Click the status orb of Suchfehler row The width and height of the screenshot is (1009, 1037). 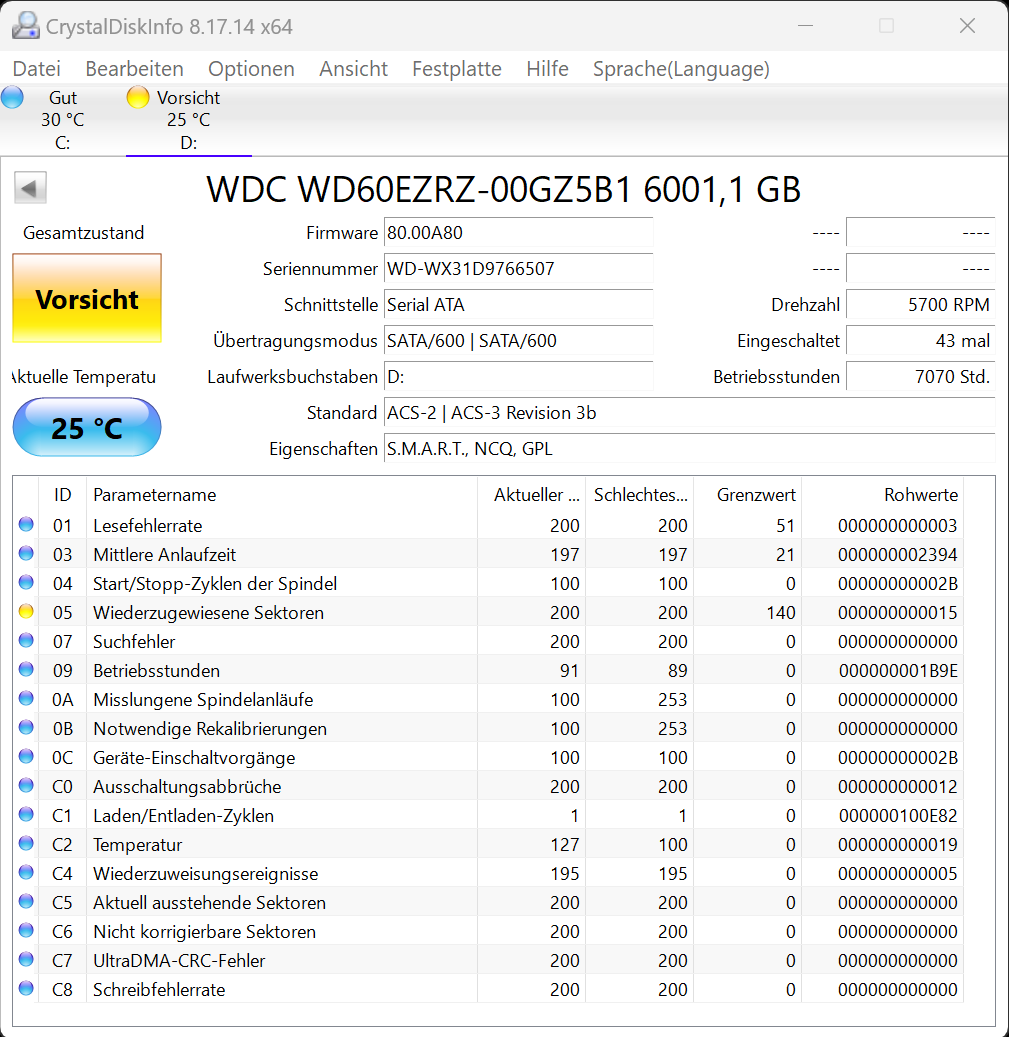[26, 640]
